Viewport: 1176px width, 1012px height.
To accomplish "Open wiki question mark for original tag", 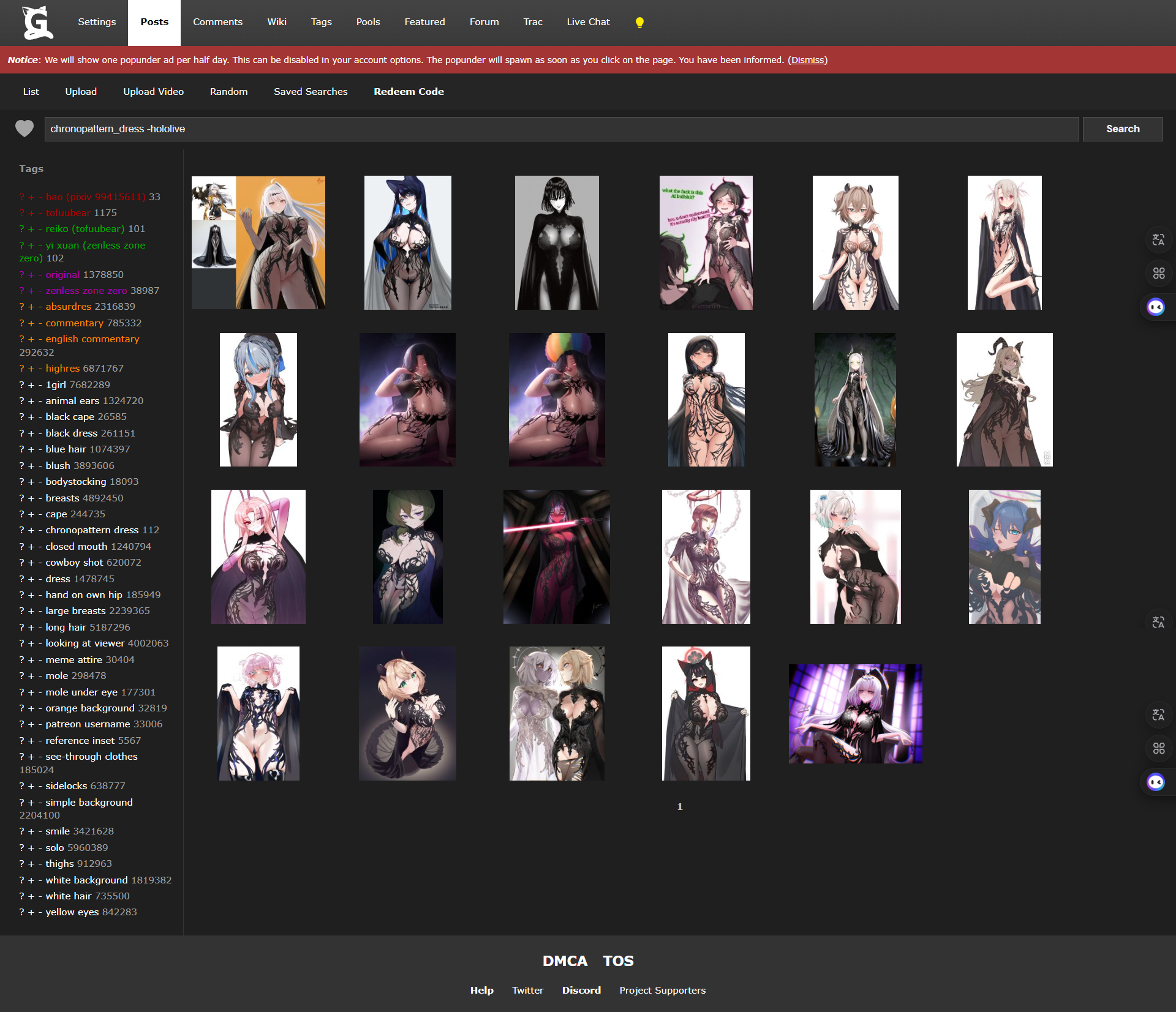I will pos(22,275).
